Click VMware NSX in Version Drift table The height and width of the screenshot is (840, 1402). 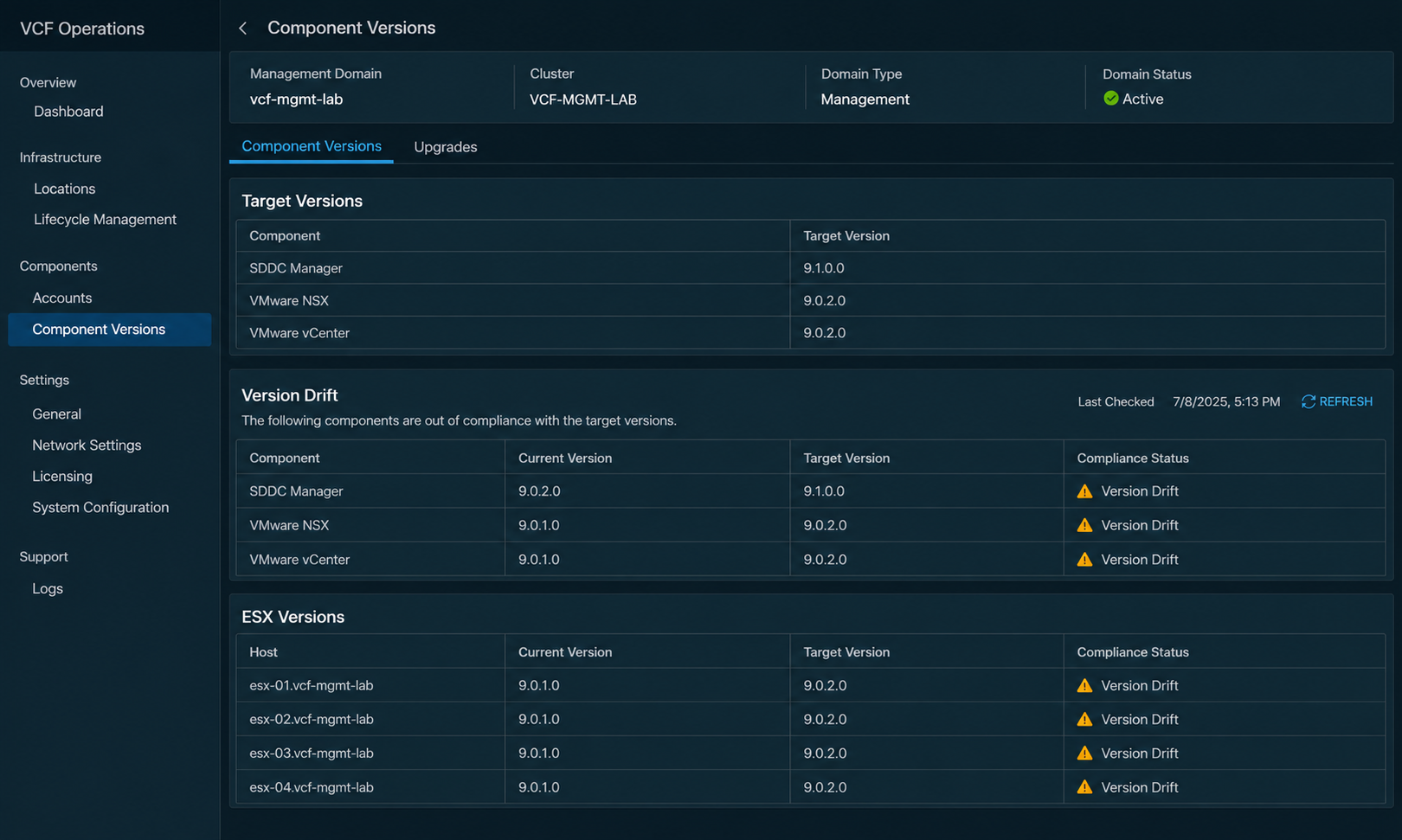289,525
